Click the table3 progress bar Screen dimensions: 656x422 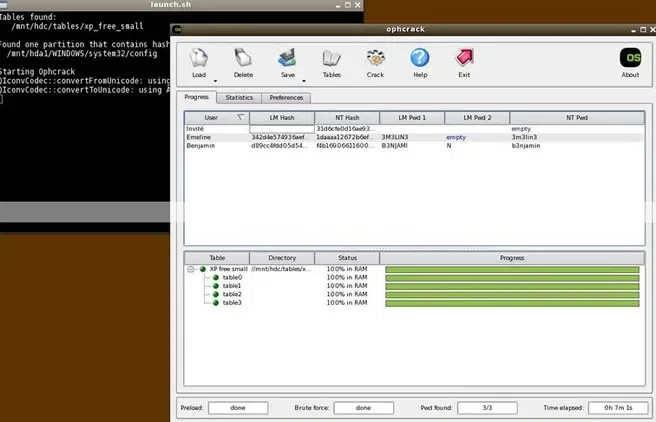(512, 302)
